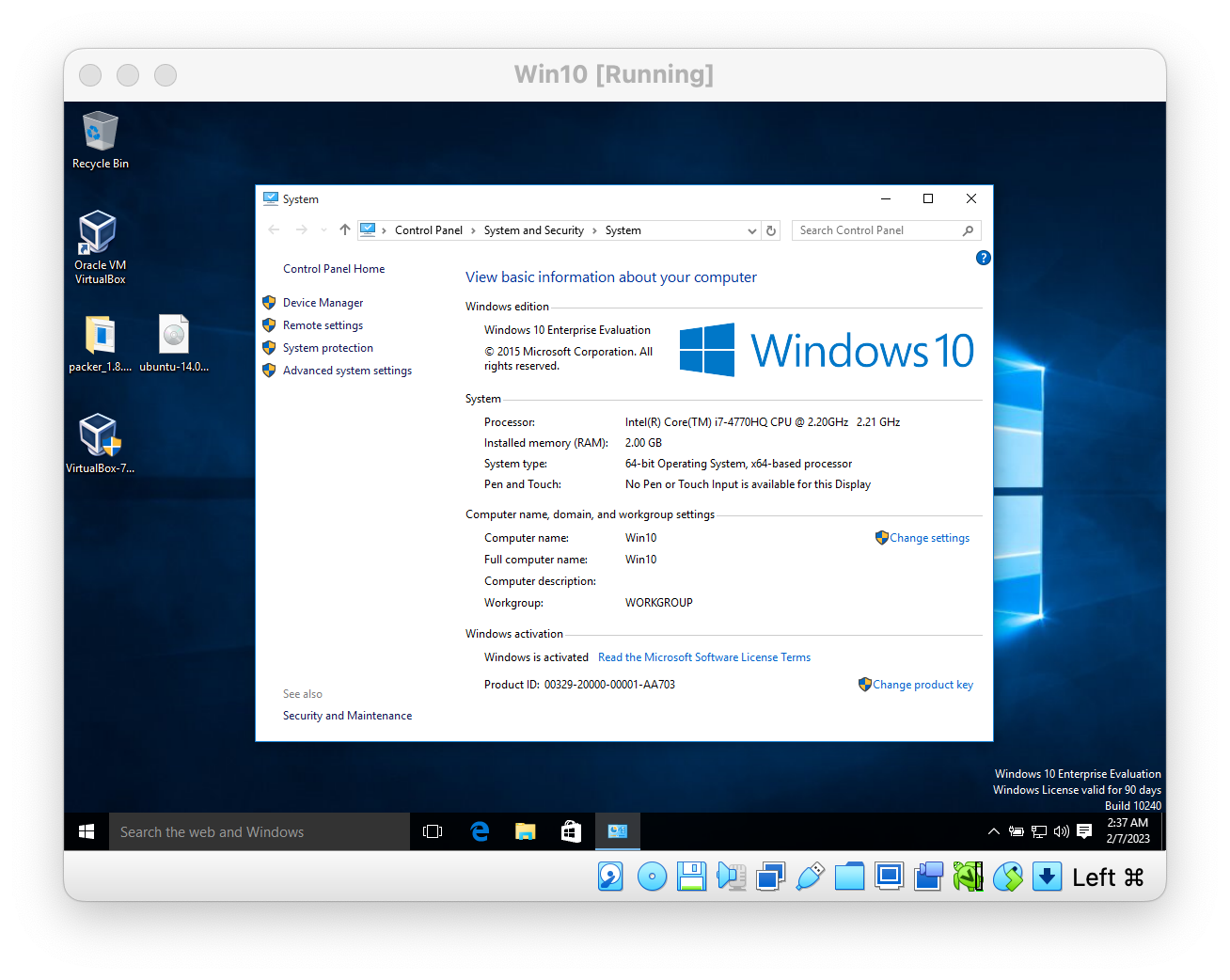Refresh the Control Panel address bar
Image resolution: width=1230 pixels, height=980 pixels.
pyautogui.click(x=771, y=230)
